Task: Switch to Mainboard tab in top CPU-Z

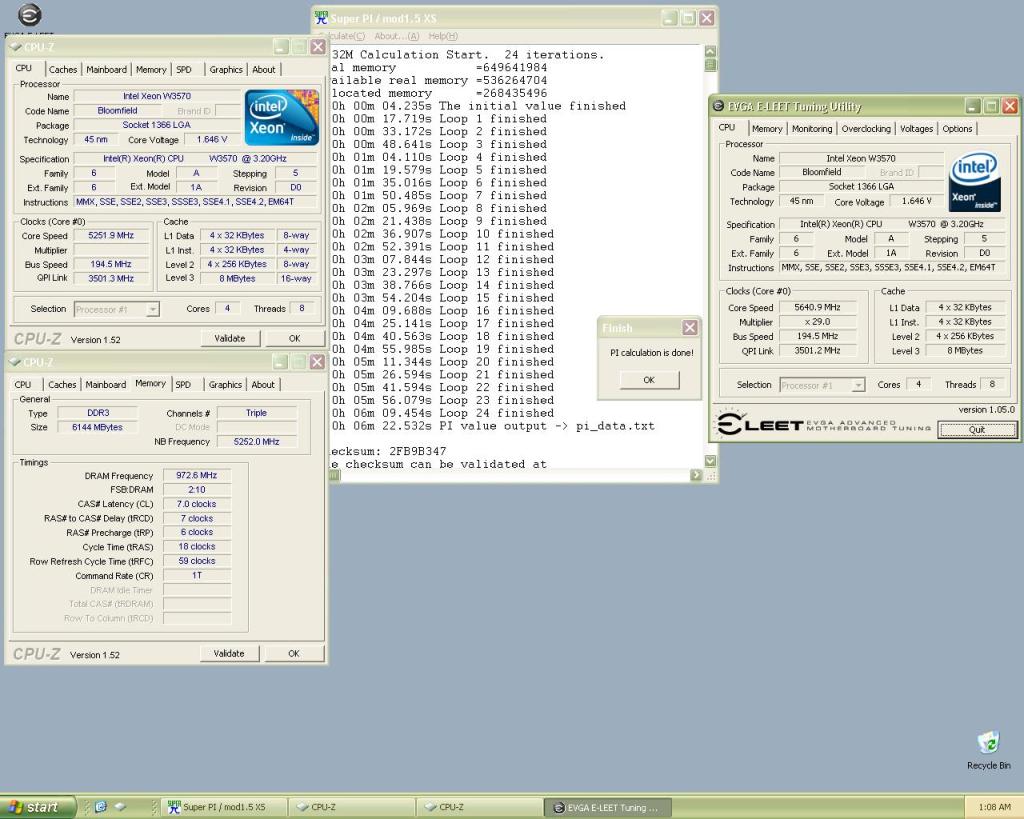Action: (106, 69)
